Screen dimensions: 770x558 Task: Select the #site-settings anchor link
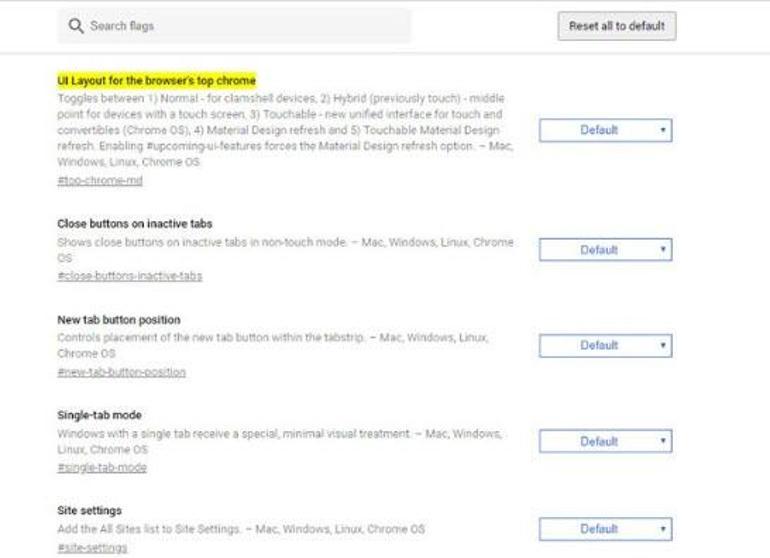(x=92, y=548)
